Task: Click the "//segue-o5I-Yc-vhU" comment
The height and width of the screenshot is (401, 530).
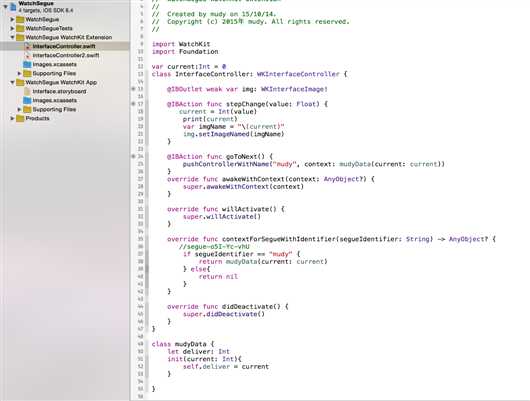Action: click(214, 246)
